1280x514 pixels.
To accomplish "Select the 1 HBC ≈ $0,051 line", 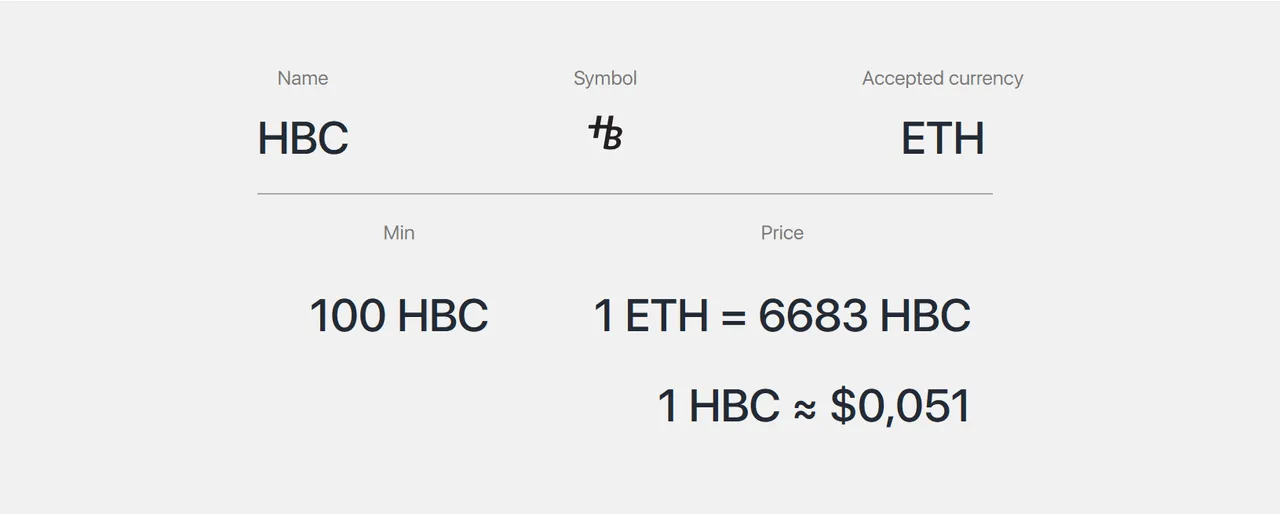I will (814, 406).
